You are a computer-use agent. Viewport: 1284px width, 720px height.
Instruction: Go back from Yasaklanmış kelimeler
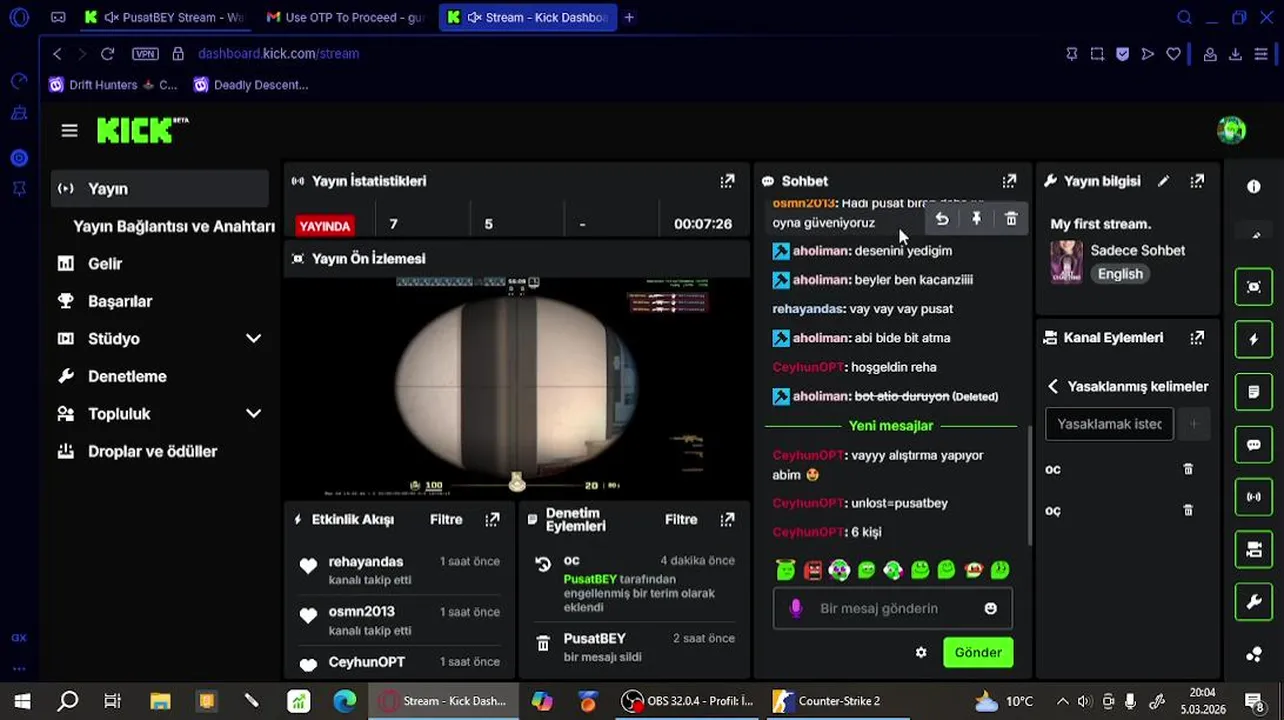[x=1053, y=386]
